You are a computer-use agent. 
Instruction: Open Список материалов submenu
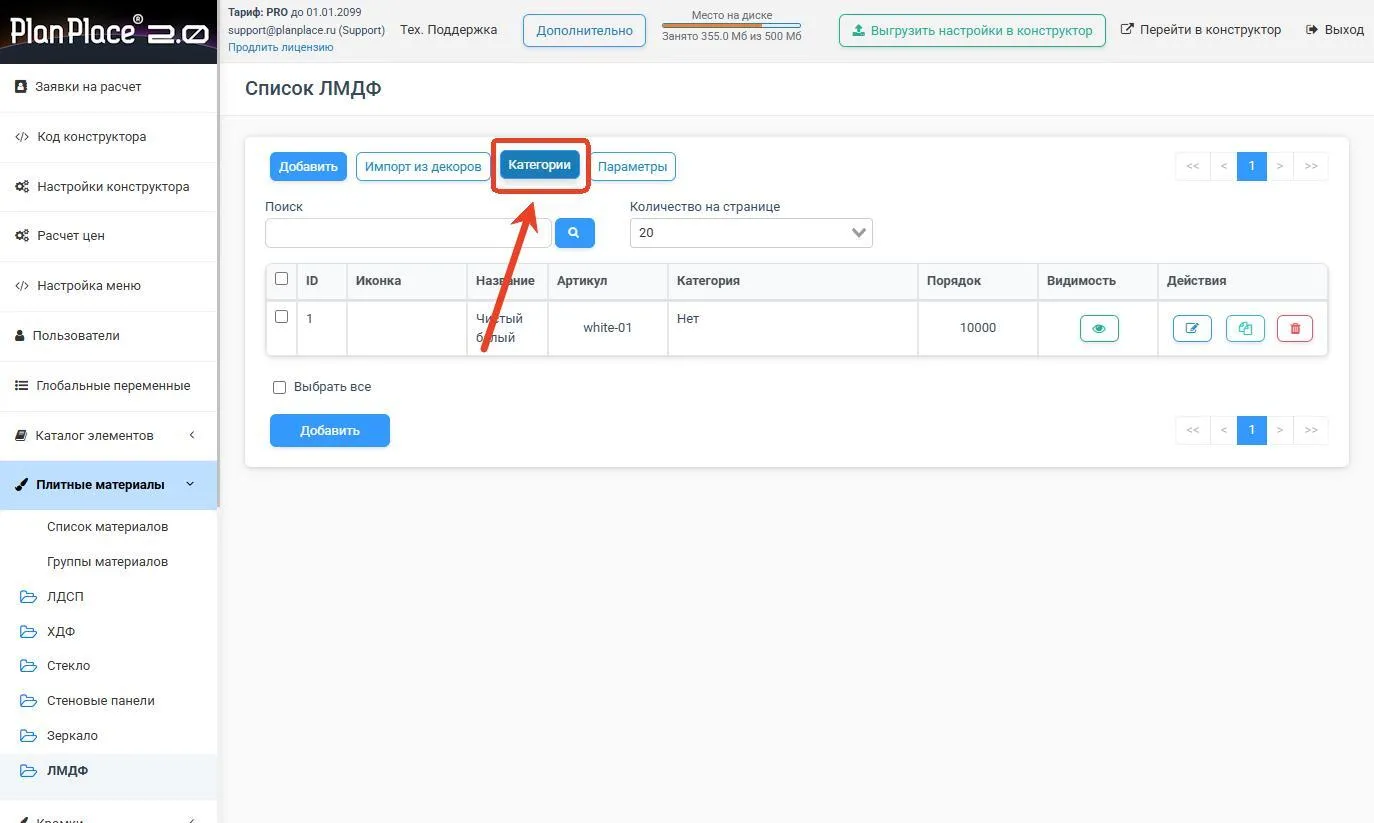pos(107,527)
